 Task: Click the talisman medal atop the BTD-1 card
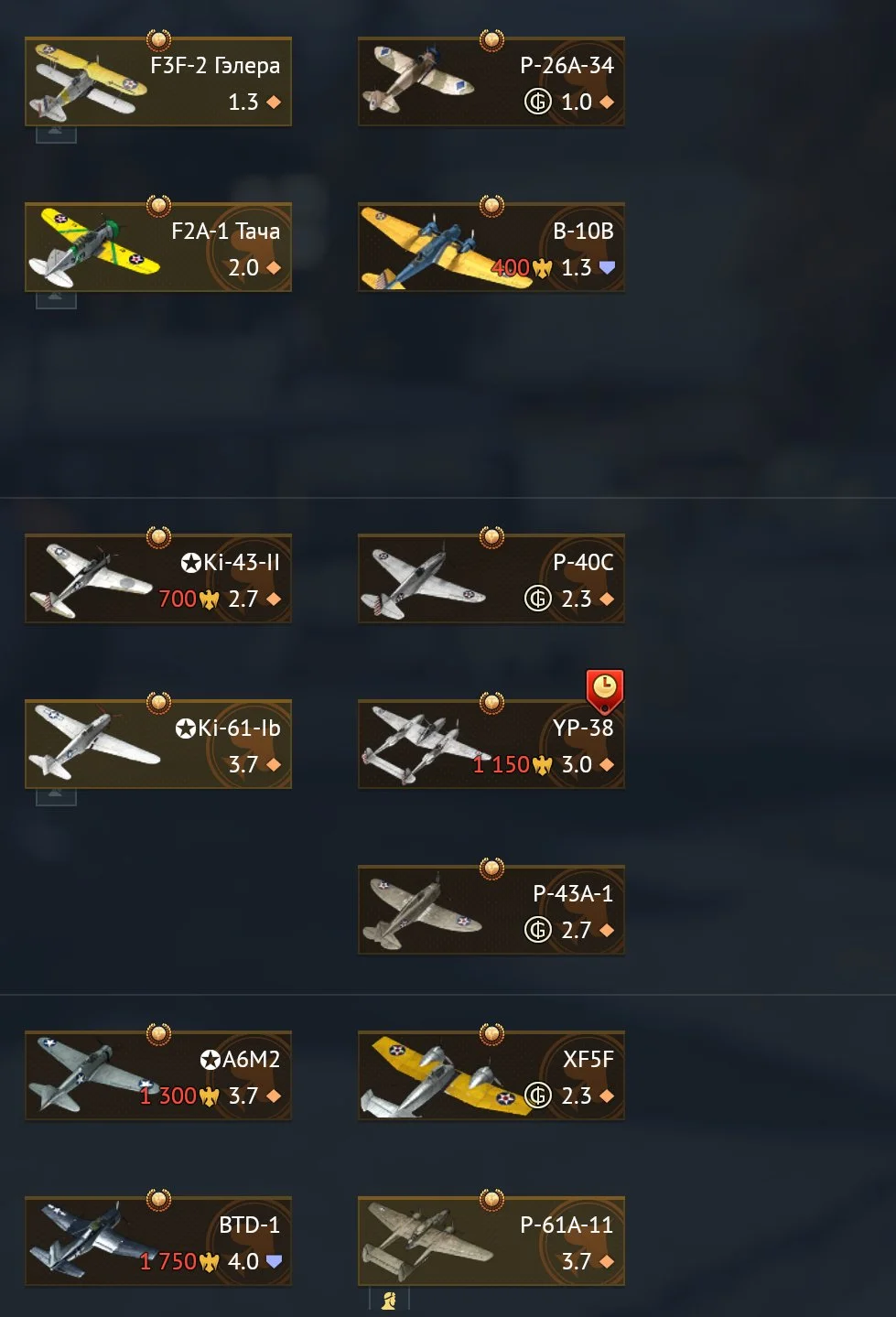158,1199
